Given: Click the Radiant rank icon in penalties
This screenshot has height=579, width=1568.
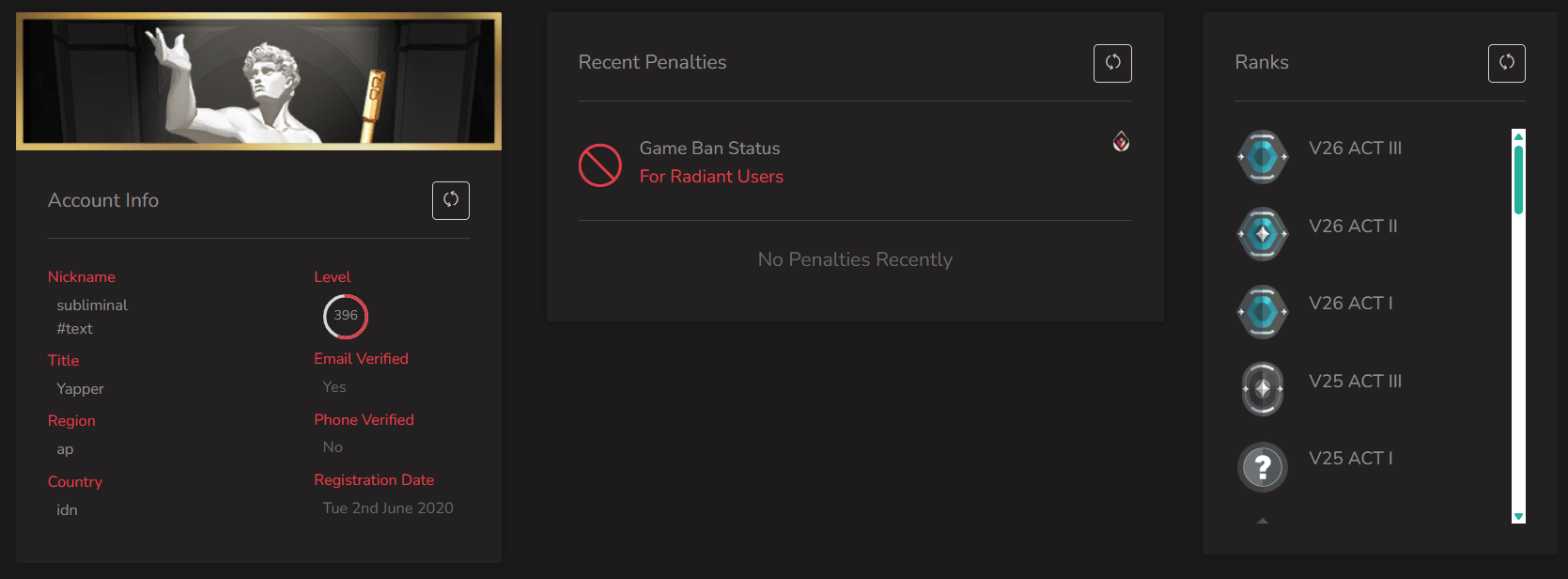Looking at the screenshot, I should [1121, 141].
